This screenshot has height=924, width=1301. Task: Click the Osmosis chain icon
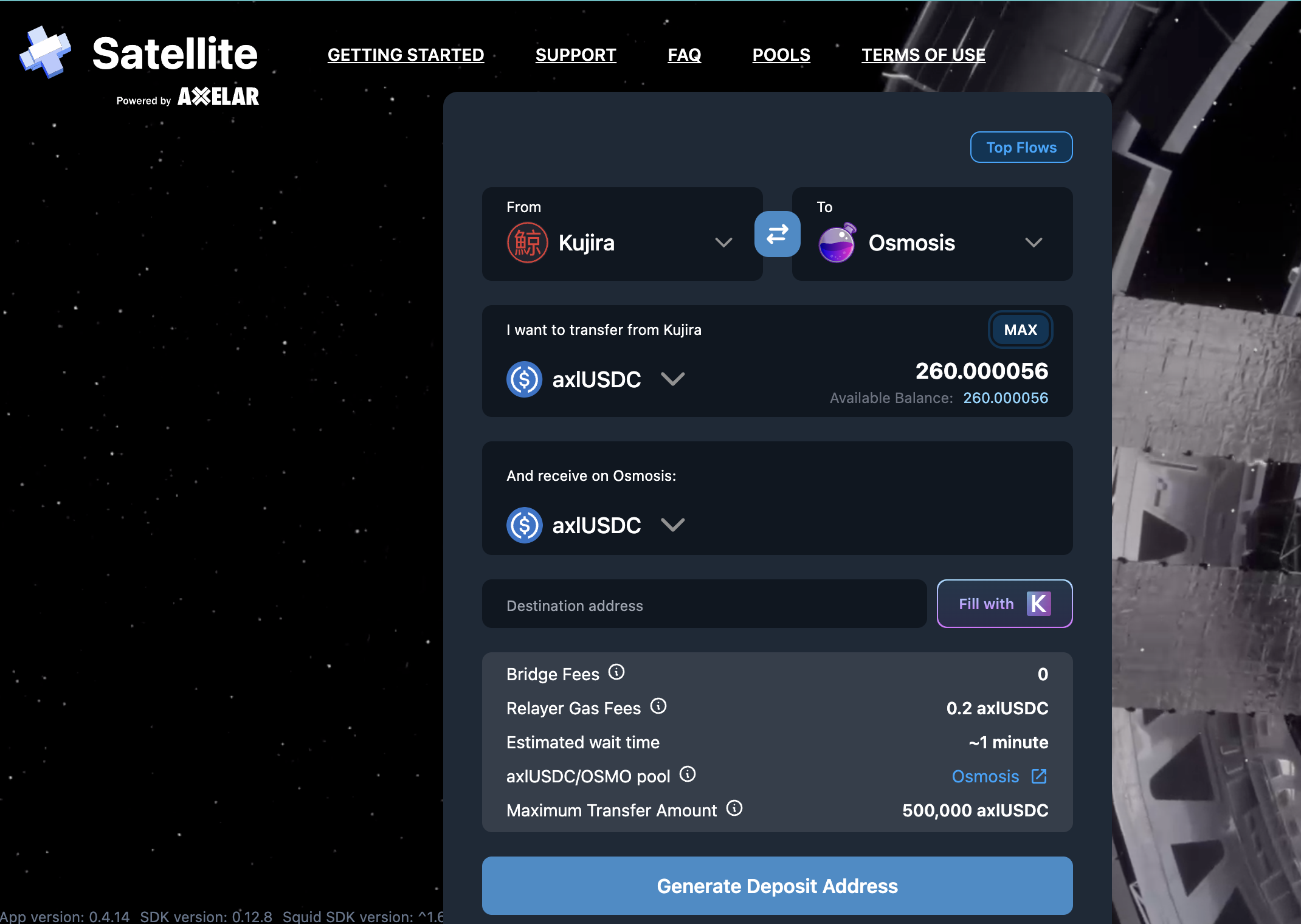(x=837, y=243)
